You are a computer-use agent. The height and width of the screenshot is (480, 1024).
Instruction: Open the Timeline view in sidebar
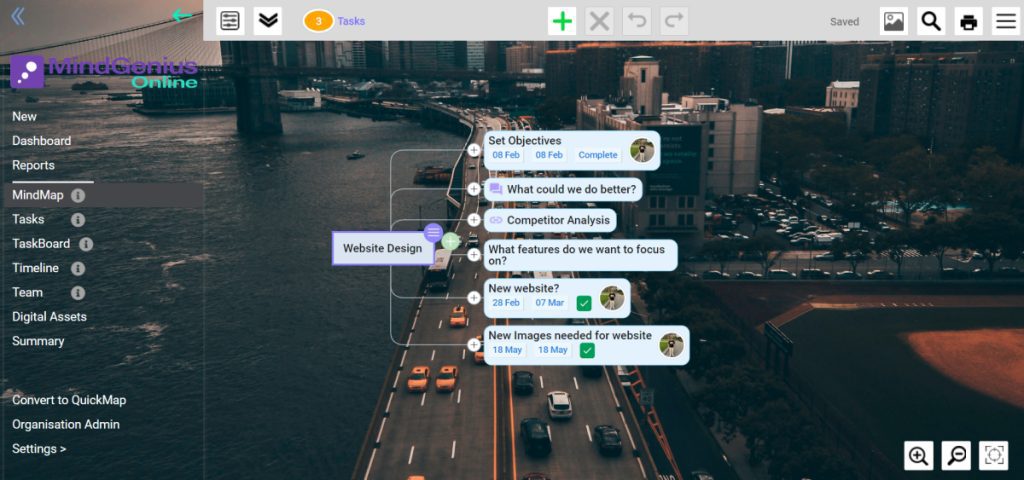(x=35, y=268)
